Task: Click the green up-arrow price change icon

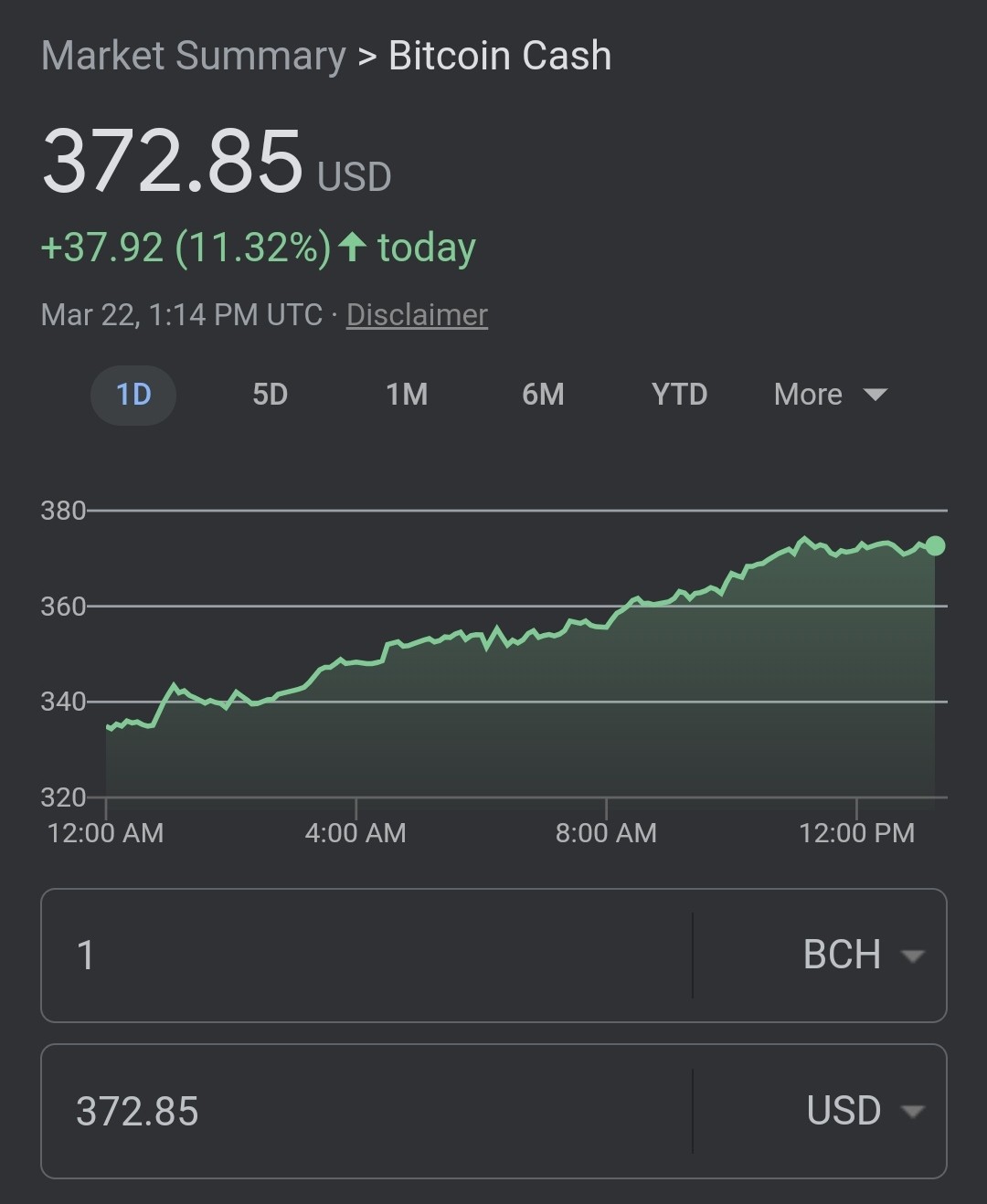Action: [x=352, y=247]
